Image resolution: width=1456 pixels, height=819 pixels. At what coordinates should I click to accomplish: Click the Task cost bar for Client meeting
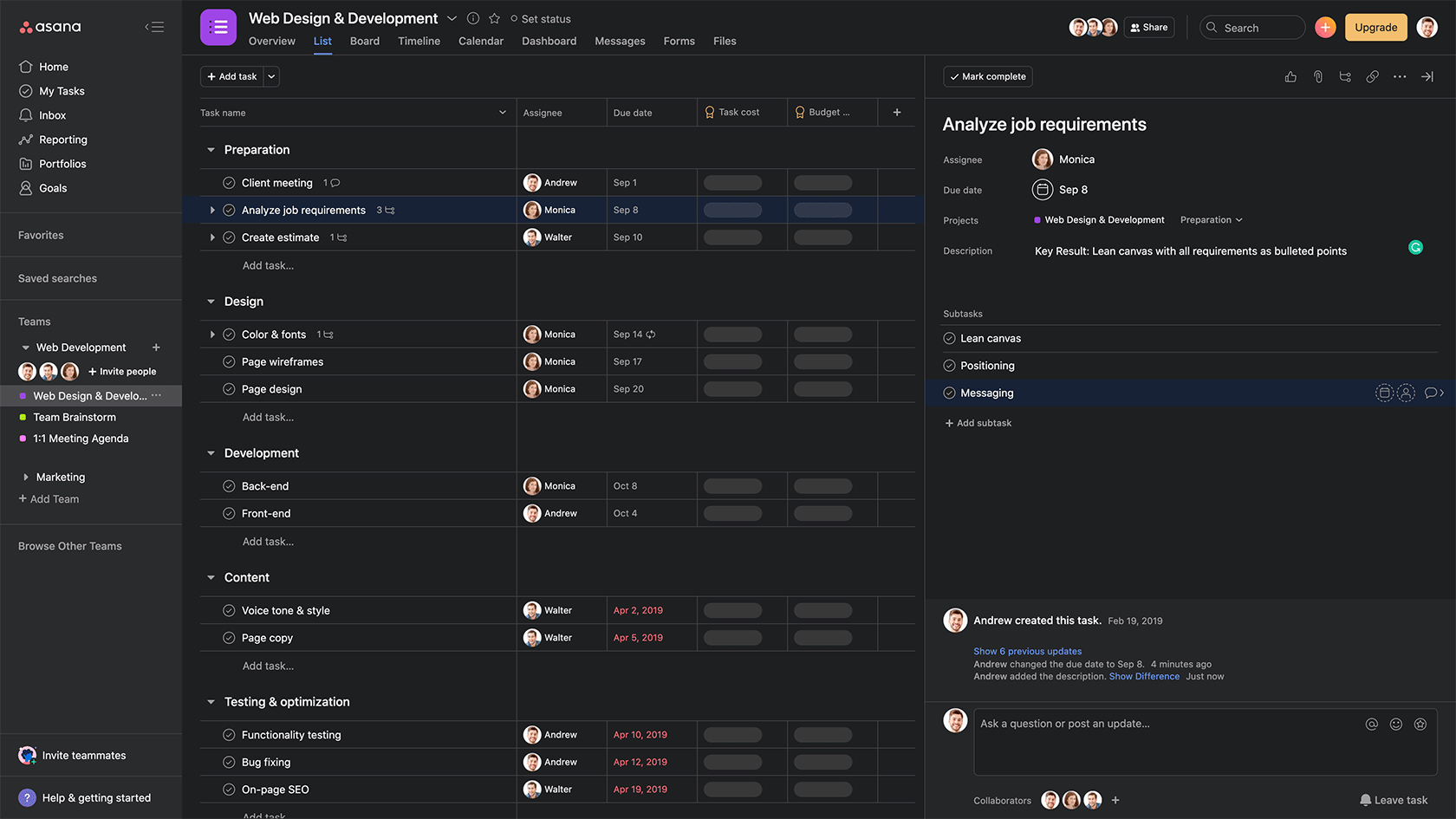coord(732,182)
